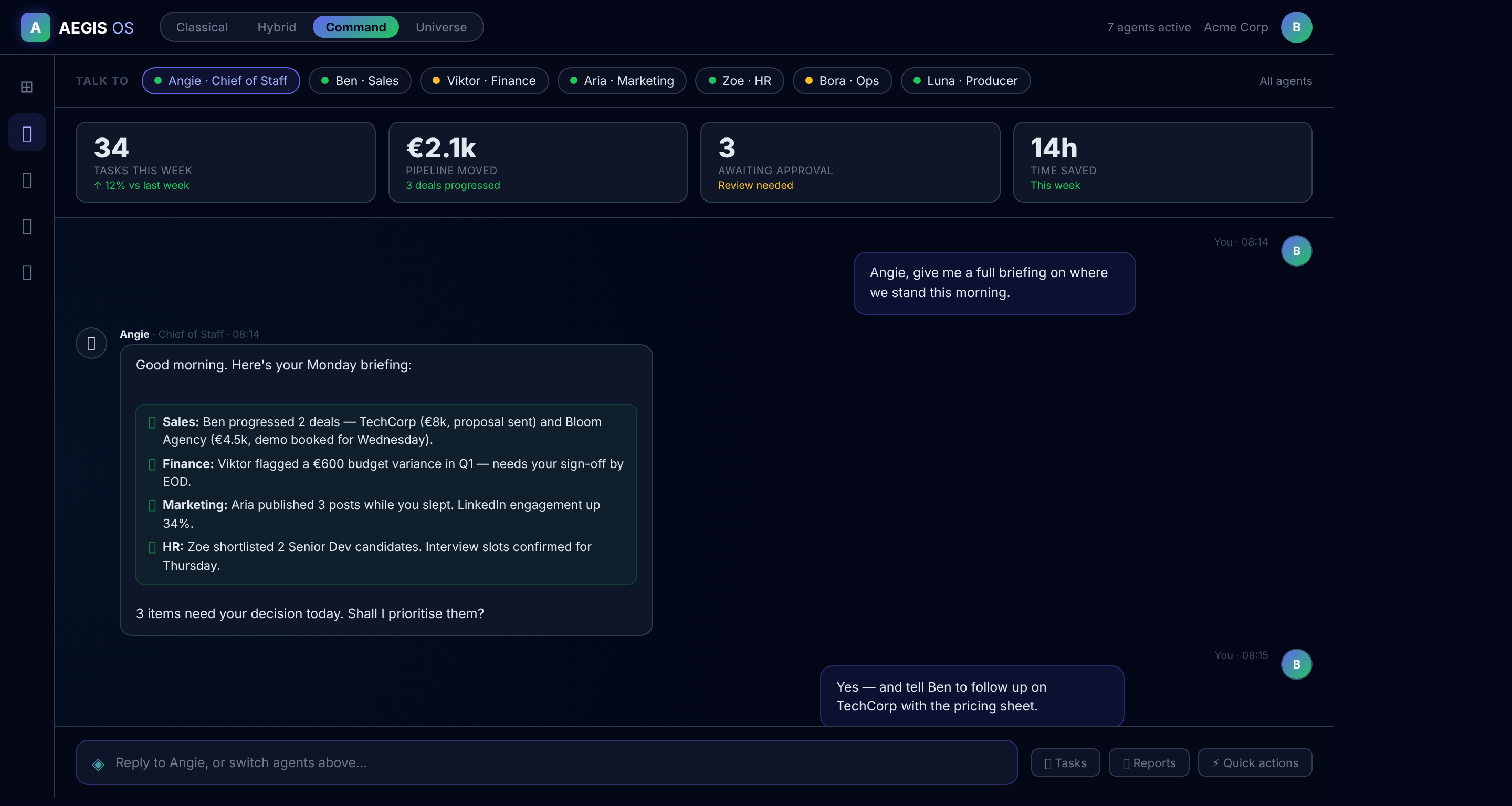Screen dimensions: 1512x806
Task: Switch to Hybrid mode
Action: [277, 28]
